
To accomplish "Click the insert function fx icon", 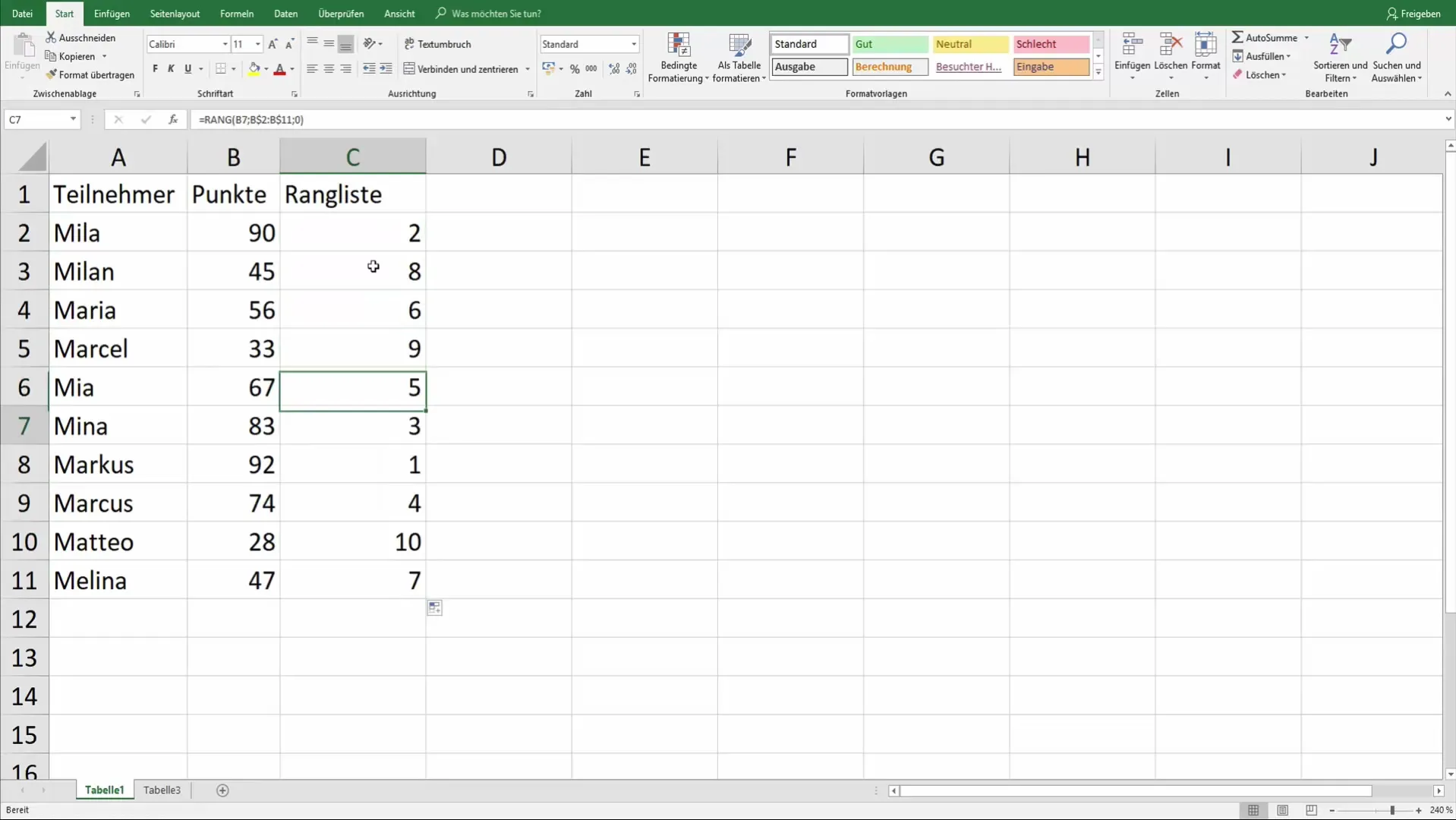I will click(173, 119).
